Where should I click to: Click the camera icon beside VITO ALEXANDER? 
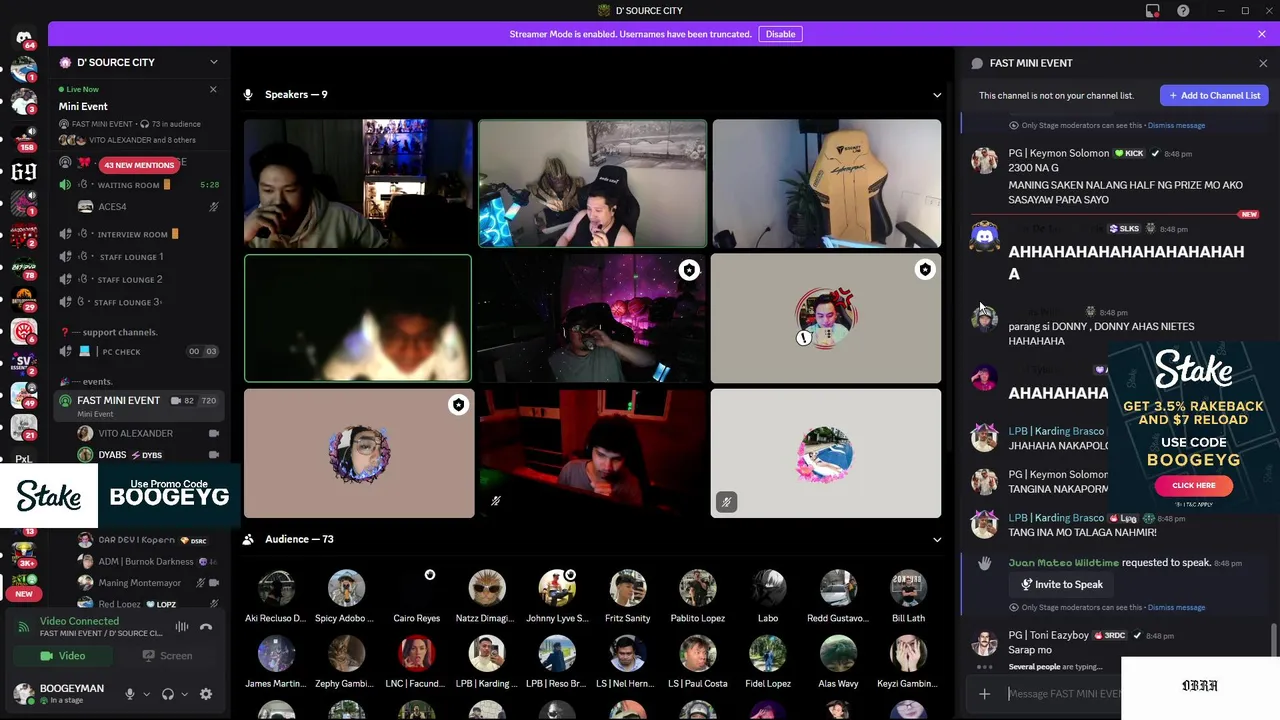[214, 433]
